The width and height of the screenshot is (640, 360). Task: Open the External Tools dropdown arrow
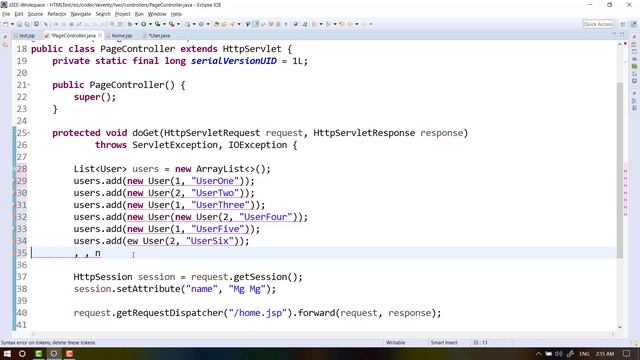pyautogui.click(x=178, y=24)
